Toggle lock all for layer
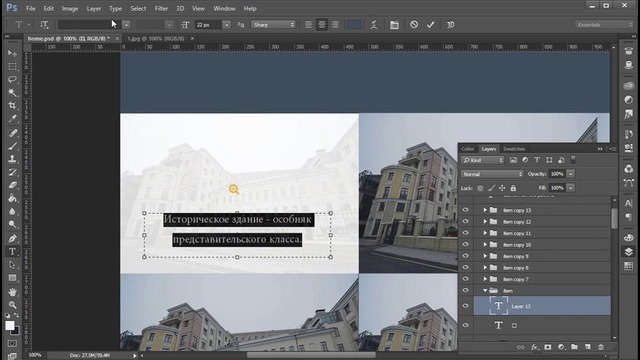Viewport: 640px width, 360px height. 513,188
